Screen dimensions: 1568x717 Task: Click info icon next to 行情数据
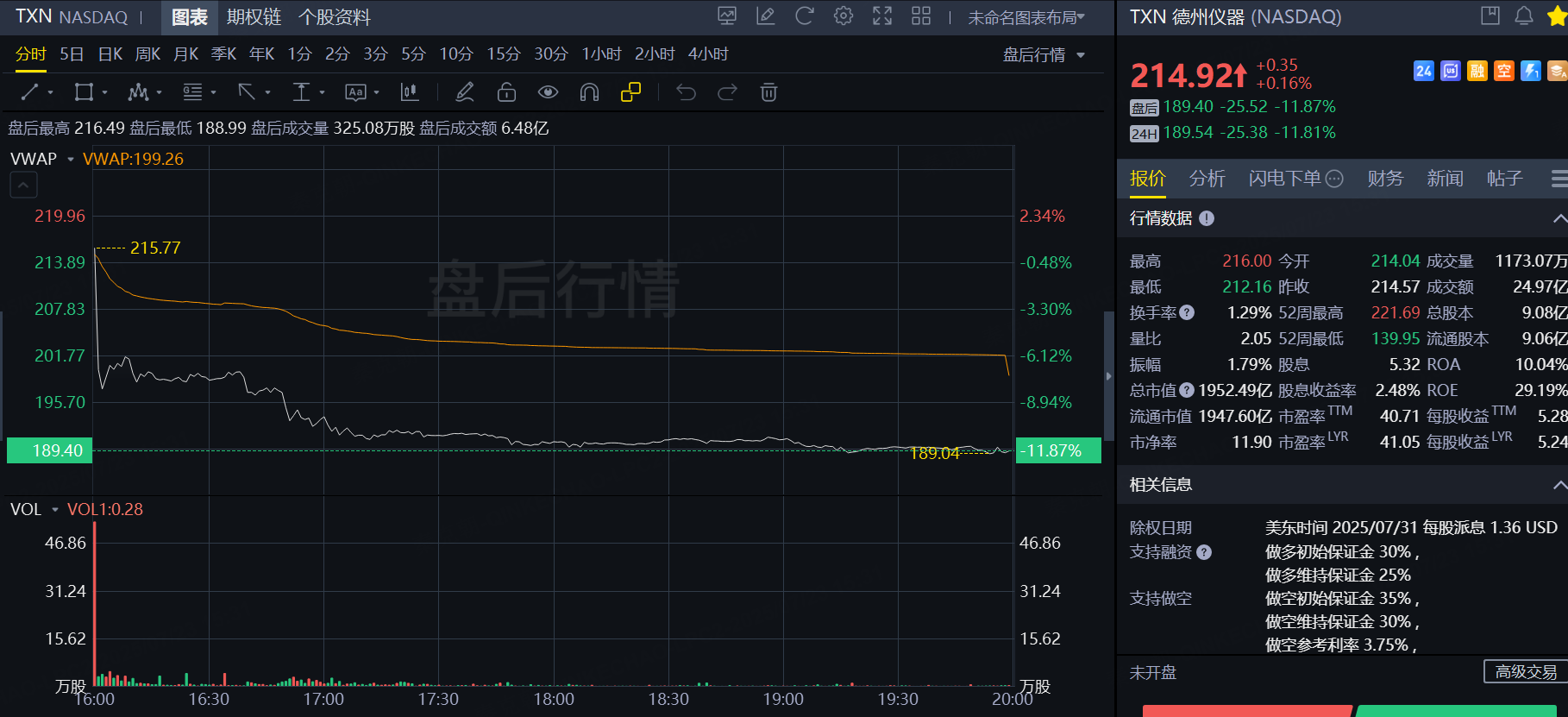click(x=1207, y=218)
